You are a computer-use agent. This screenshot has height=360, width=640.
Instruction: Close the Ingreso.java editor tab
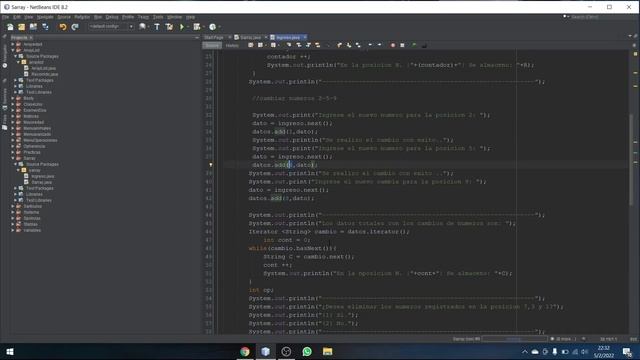coord(304,37)
